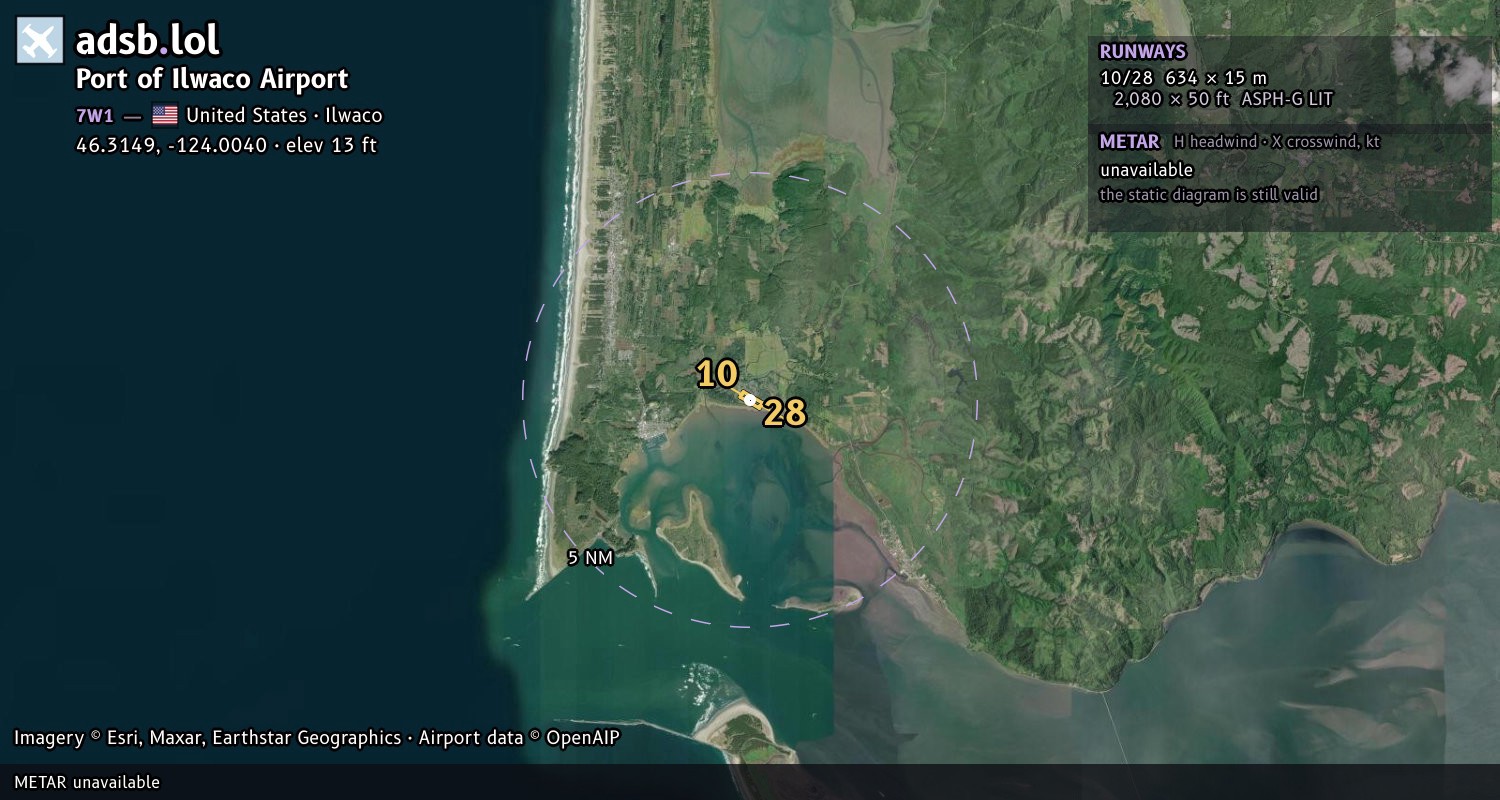Click the 'METAR unavailable' status bar message

click(x=87, y=782)
